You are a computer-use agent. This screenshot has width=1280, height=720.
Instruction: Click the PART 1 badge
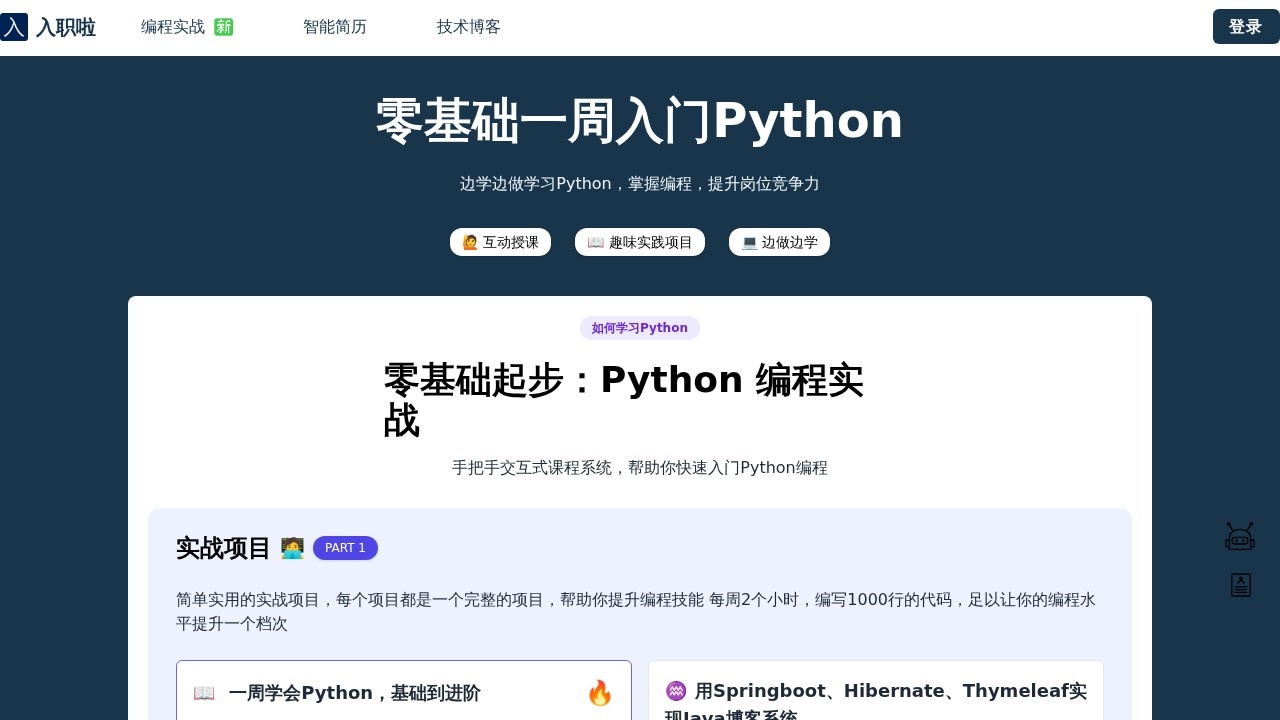tap(345, 548)
